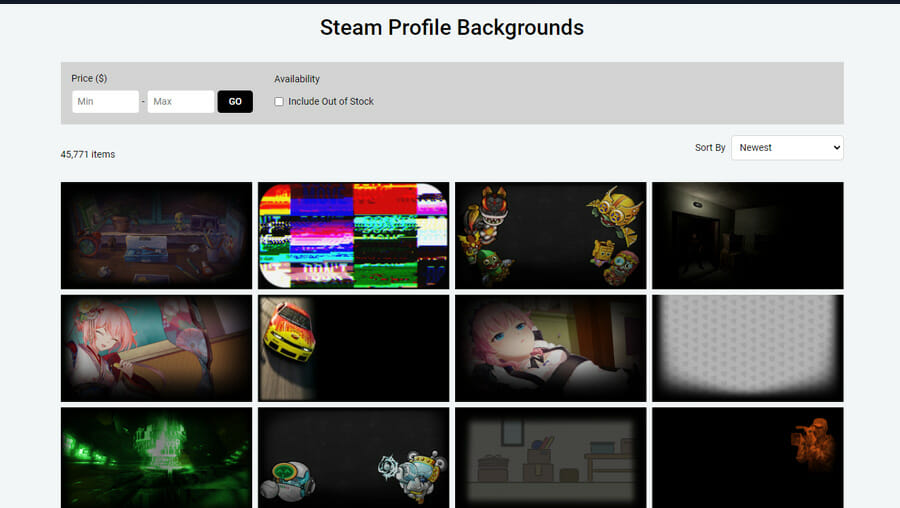Click the Availability label

(297, 79)
